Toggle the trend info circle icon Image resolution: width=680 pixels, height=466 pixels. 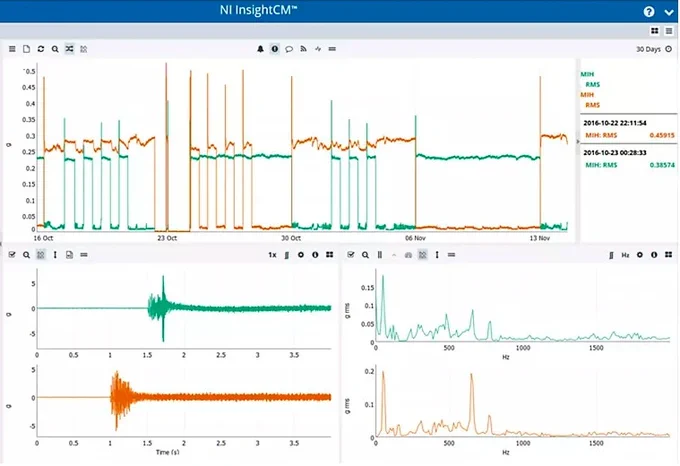point(275,49)
